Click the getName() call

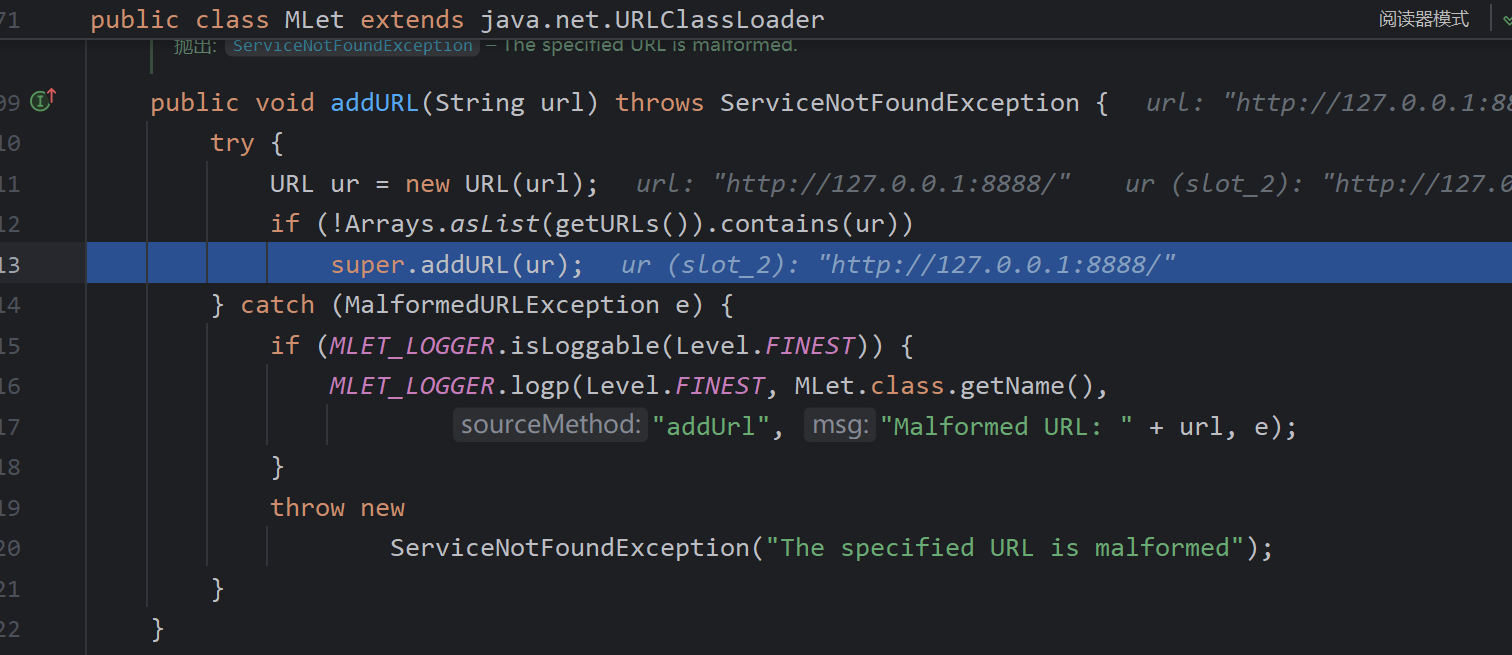1047,386
